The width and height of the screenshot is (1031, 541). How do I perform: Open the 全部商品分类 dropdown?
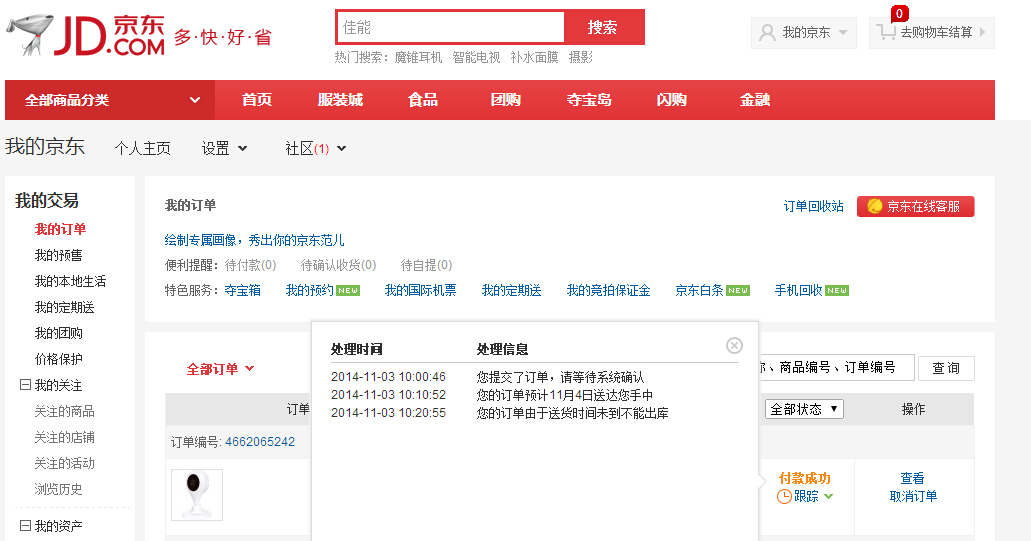tap(110, 100)
